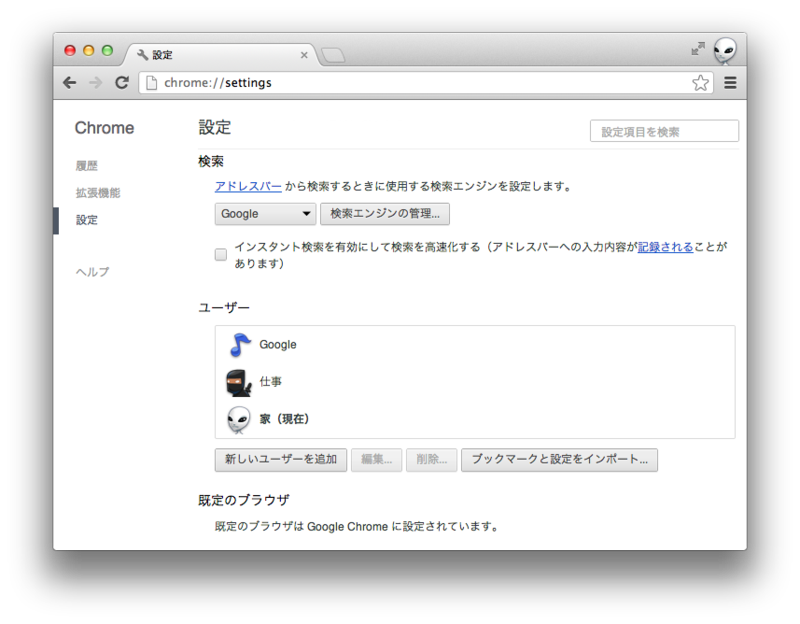Select the 設定 browser tab

pyautogui.click(x=219, y=55)
